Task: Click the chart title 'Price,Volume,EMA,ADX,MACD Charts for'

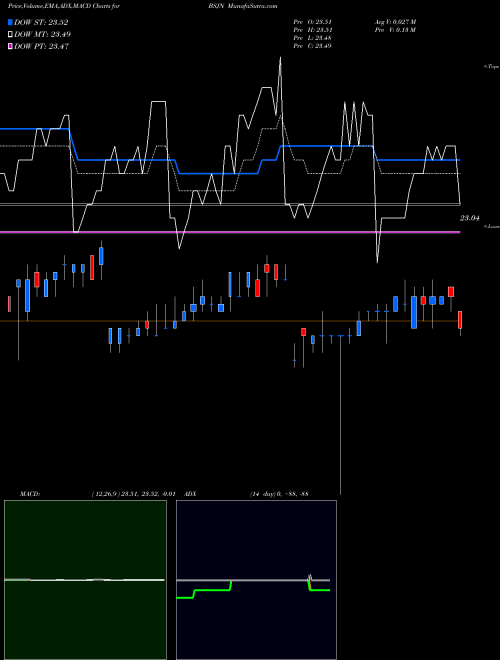Action: coord(64,6)
